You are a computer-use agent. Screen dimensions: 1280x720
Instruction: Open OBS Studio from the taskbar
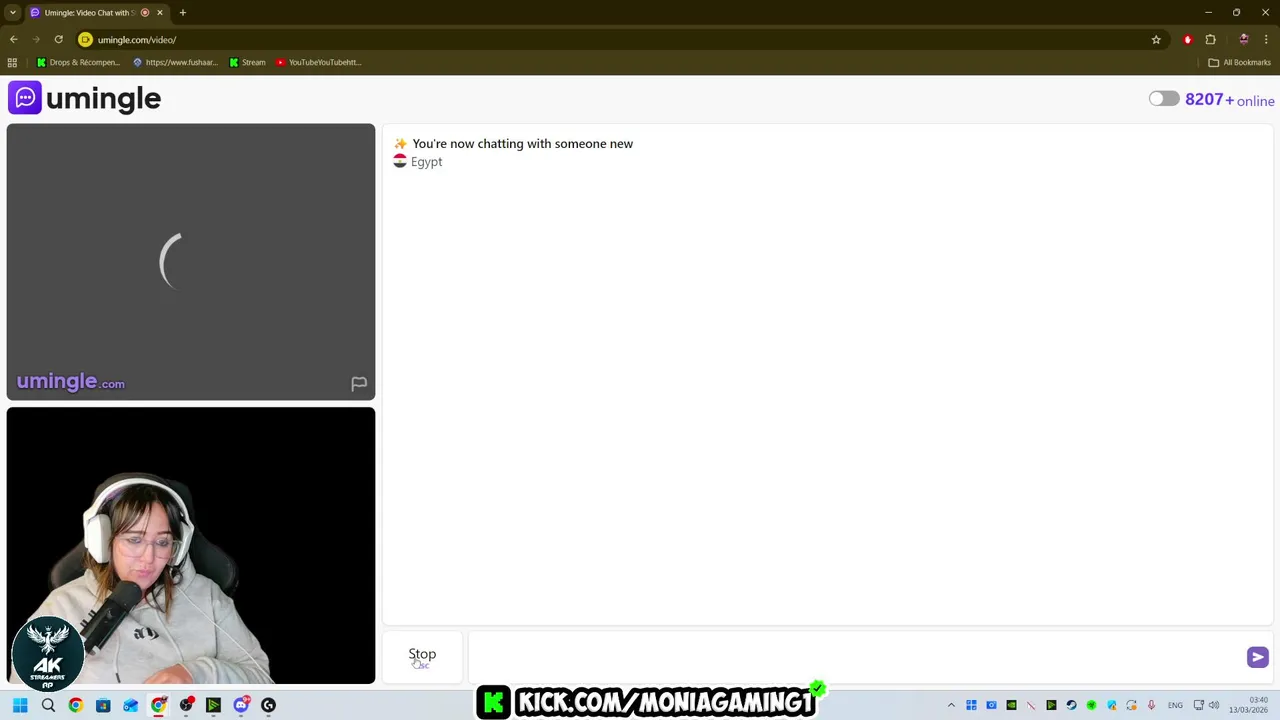(186, 705)
